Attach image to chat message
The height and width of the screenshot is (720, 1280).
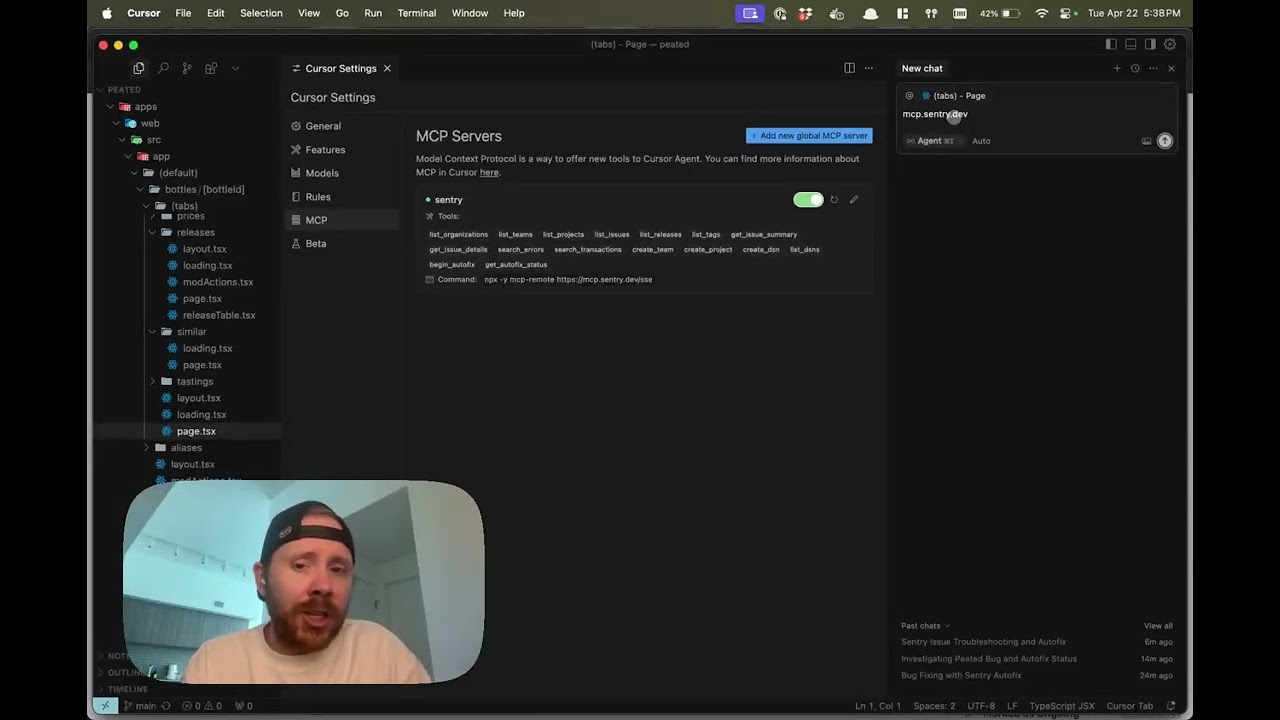click(1146, 141)
